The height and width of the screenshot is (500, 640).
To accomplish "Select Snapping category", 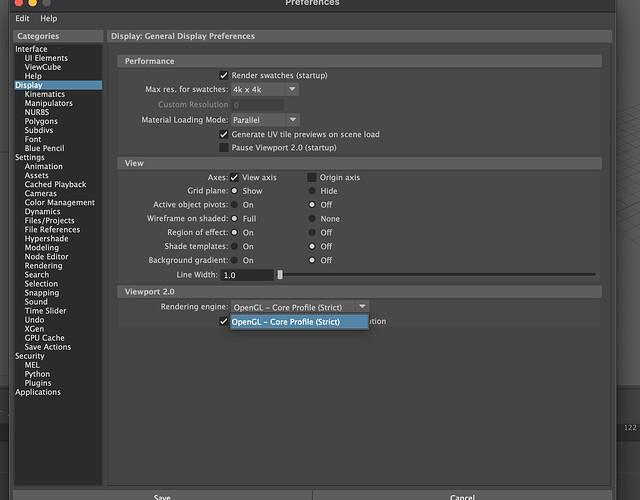I will (42, 293).
